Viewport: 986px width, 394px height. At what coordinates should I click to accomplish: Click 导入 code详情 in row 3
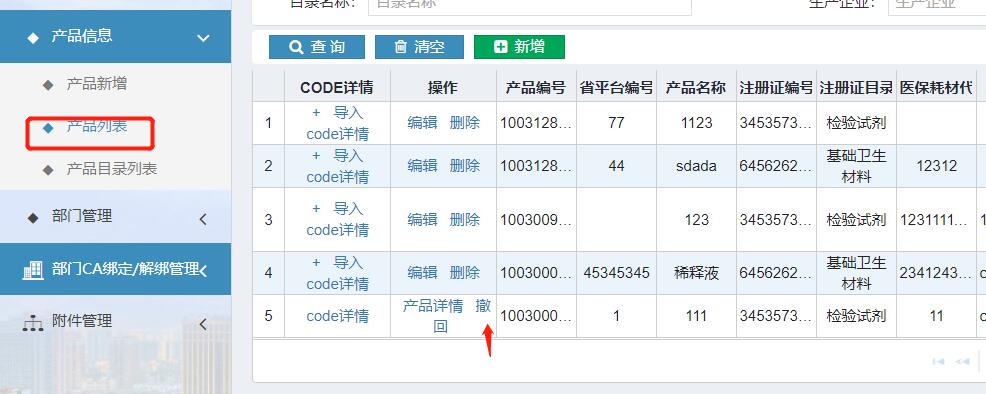click(338, 219)
